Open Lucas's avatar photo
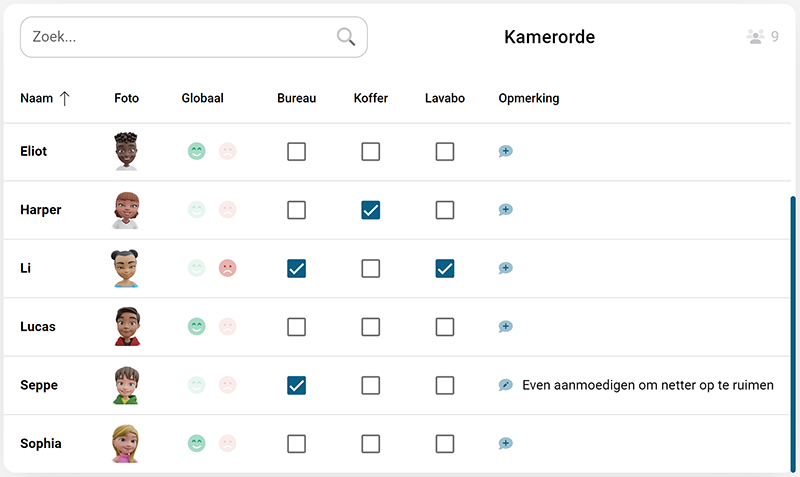The width and height of the screenshot is (800, 477). 126,327
